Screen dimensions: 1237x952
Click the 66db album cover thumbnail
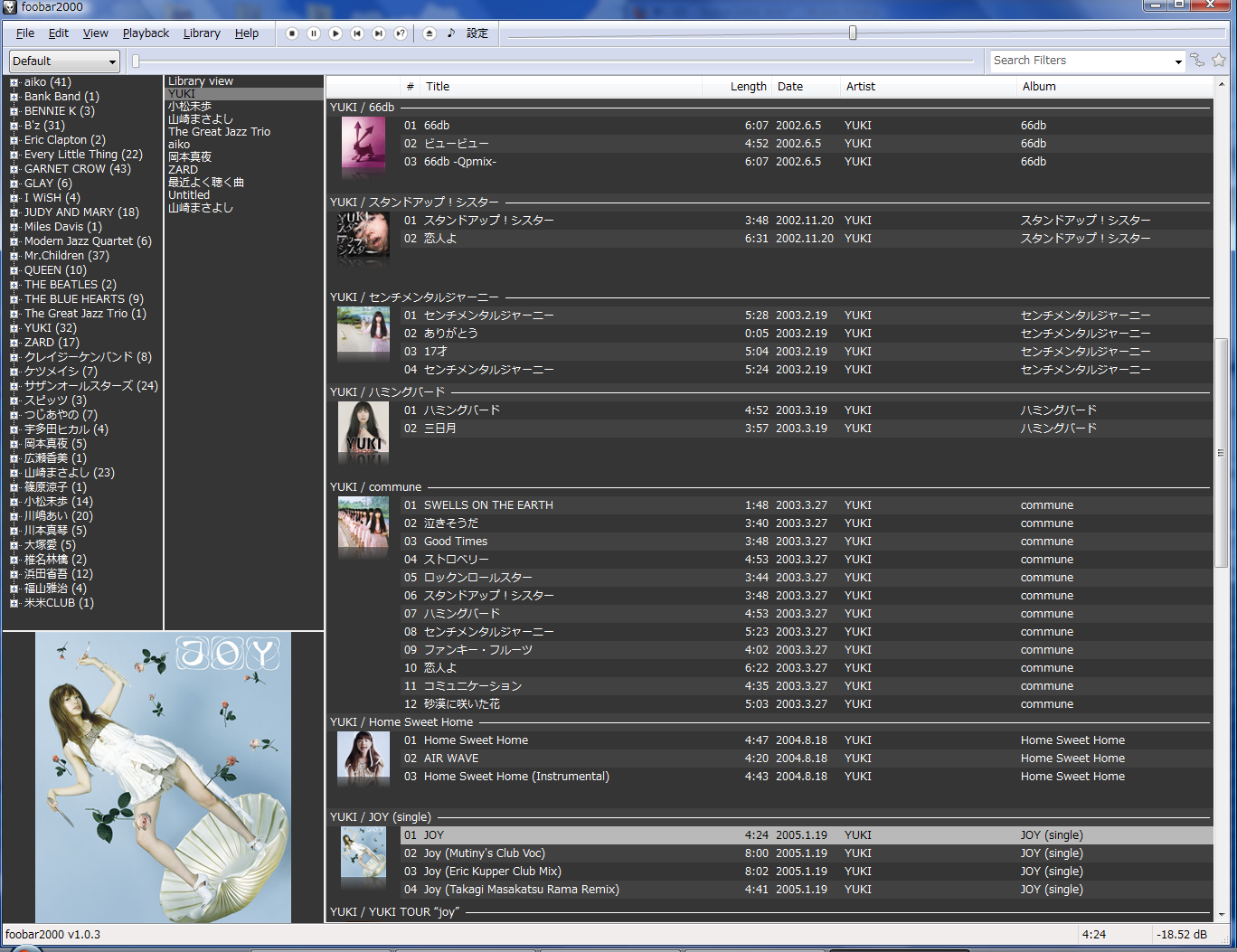(364, 144)
